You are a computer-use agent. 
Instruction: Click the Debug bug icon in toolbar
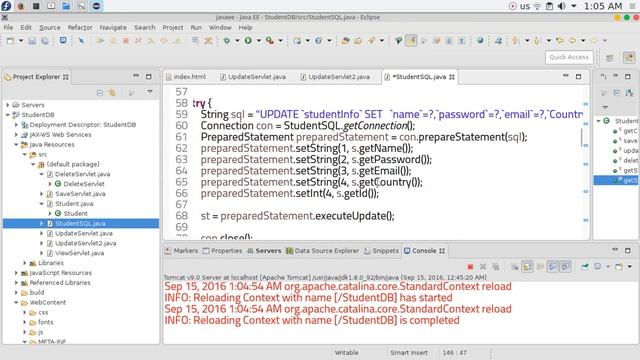tap(227, 40)
